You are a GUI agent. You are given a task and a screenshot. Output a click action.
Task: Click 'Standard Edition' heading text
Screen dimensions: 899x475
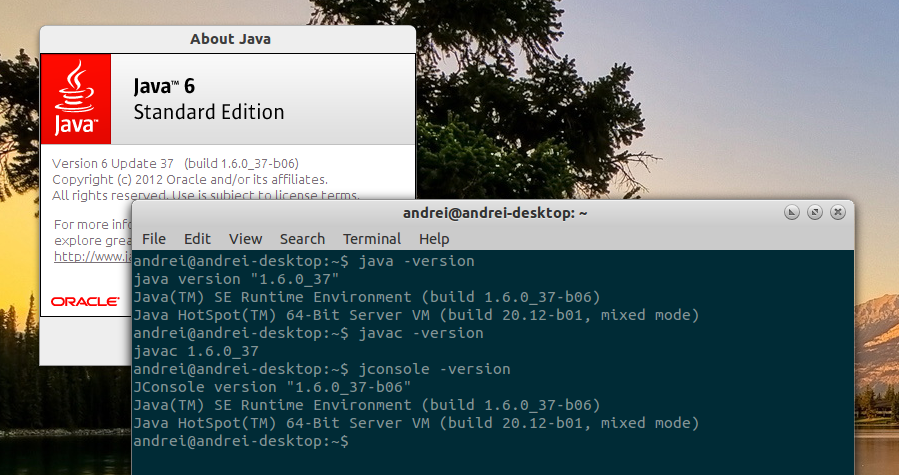(209, 112)
